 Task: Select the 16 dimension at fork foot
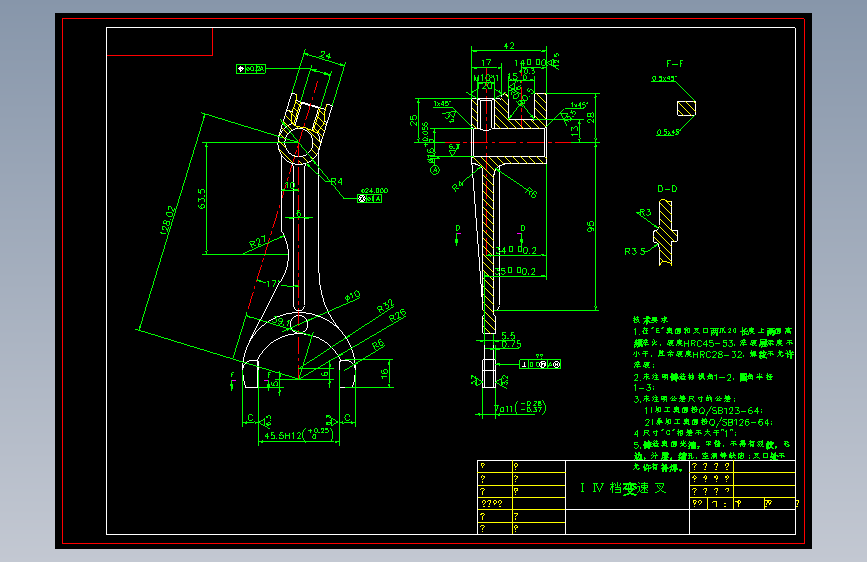point(385,373)
